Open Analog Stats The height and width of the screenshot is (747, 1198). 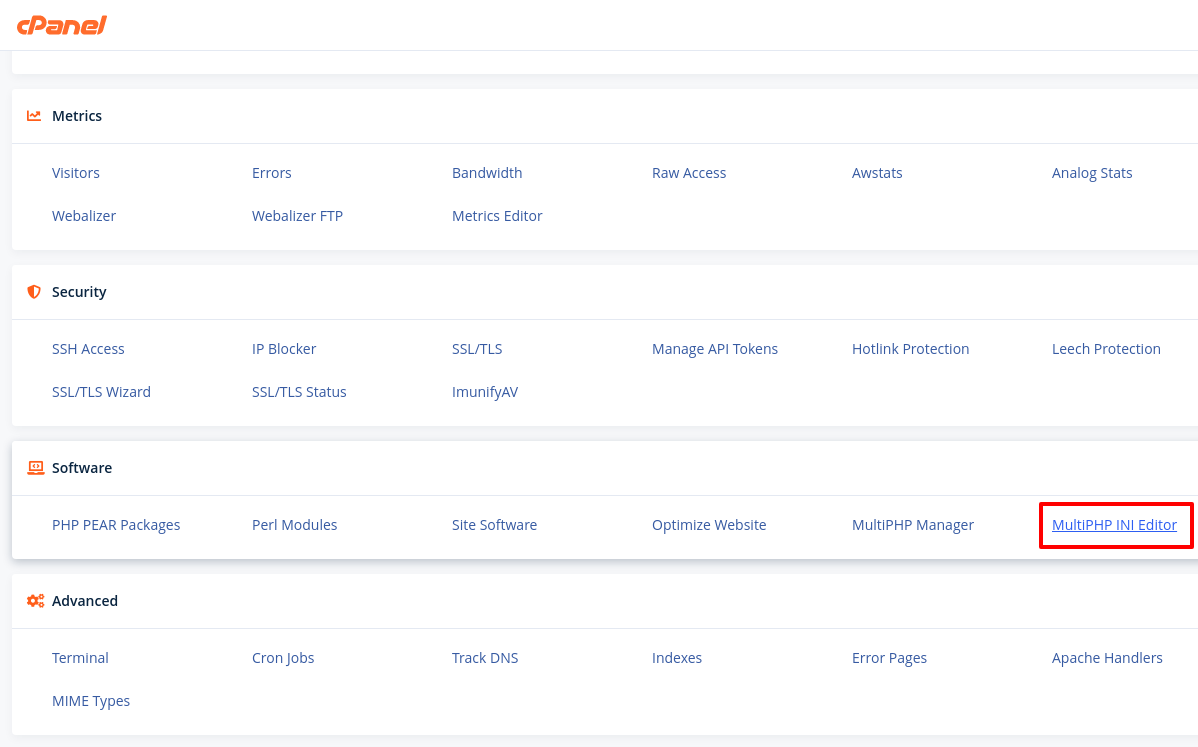click(x=1092, y=173)
